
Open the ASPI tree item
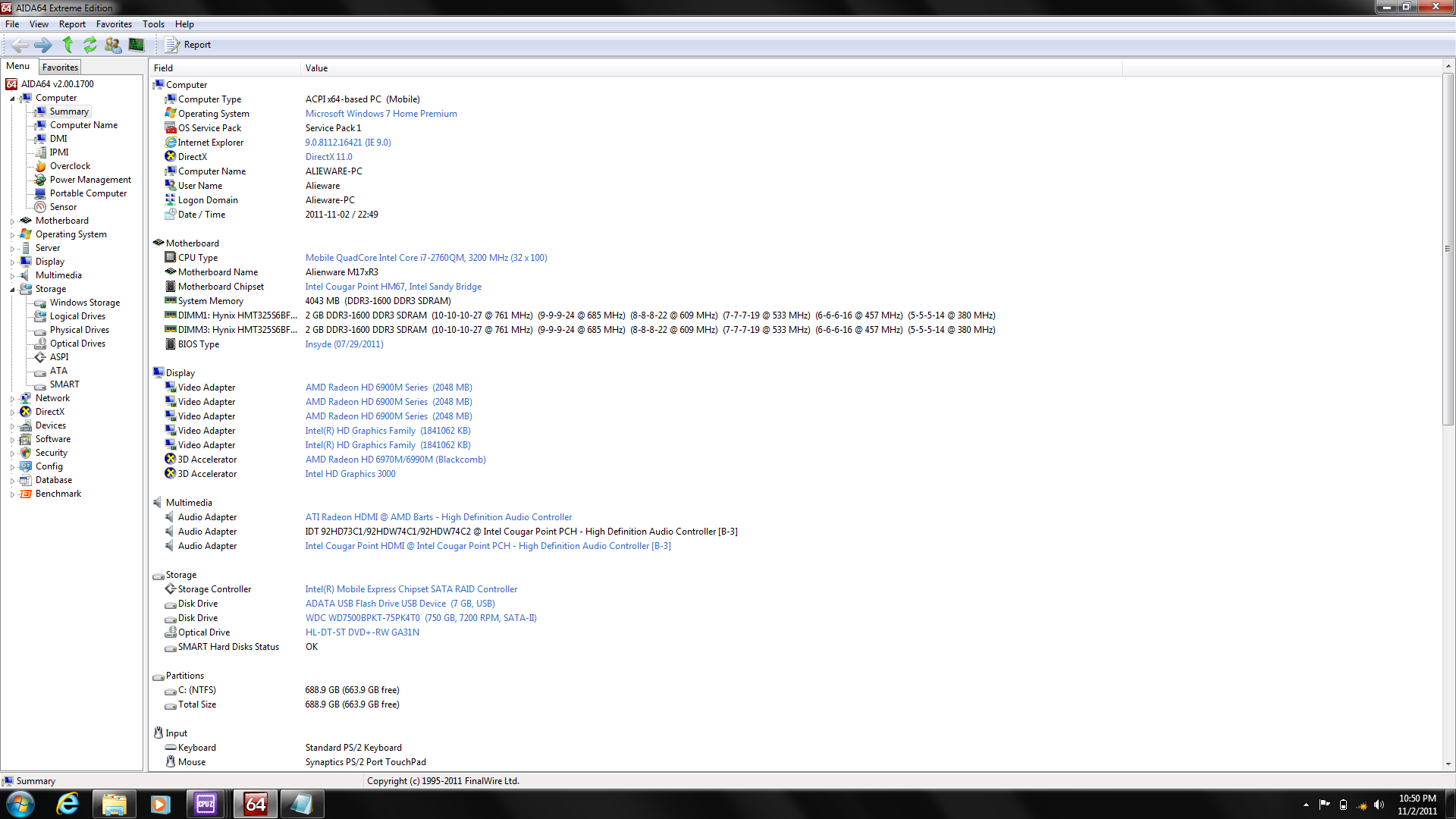point(59,357)
